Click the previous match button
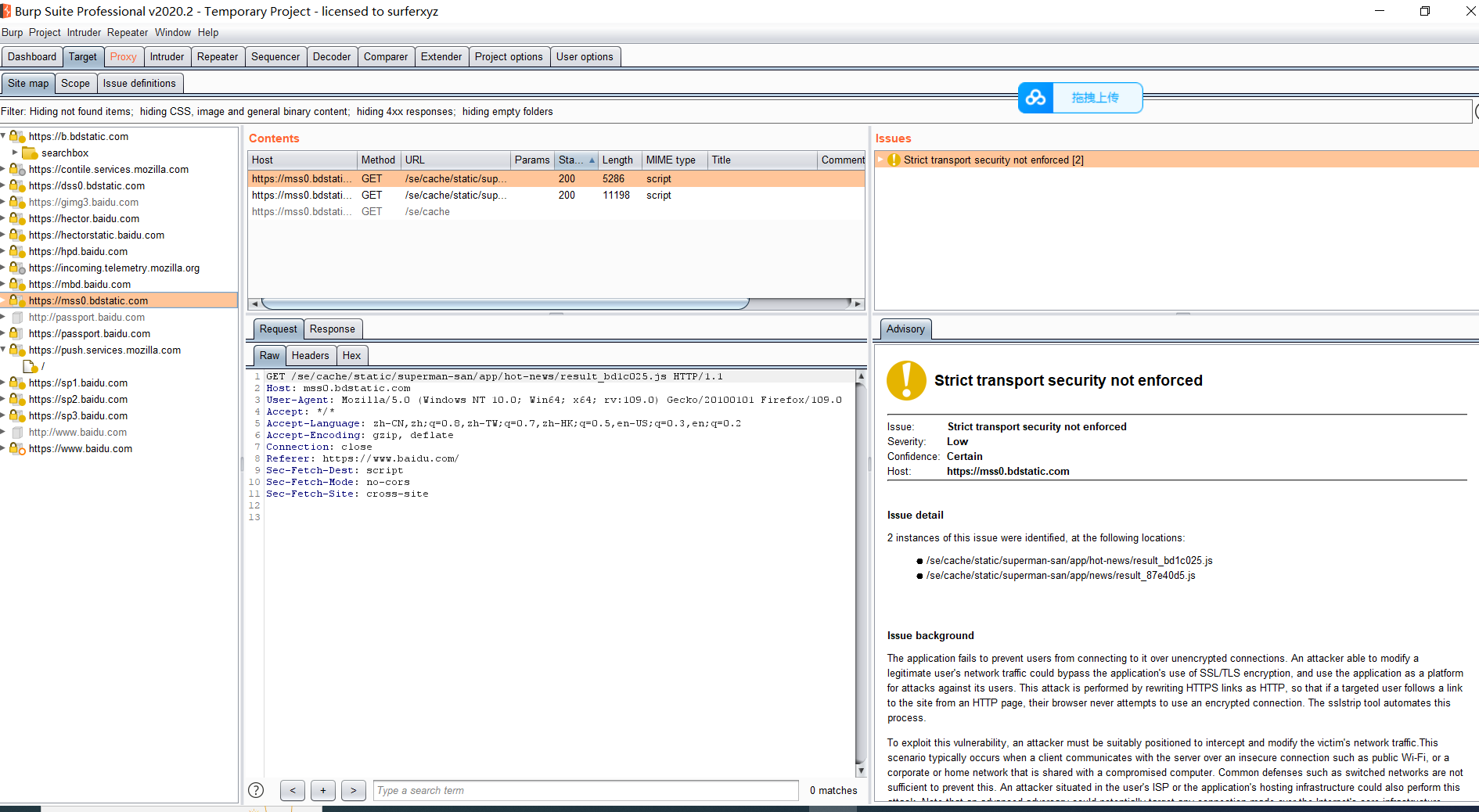Image resolution: width=1479 pixels, height=812 pixels. click(x=292, y=790)
